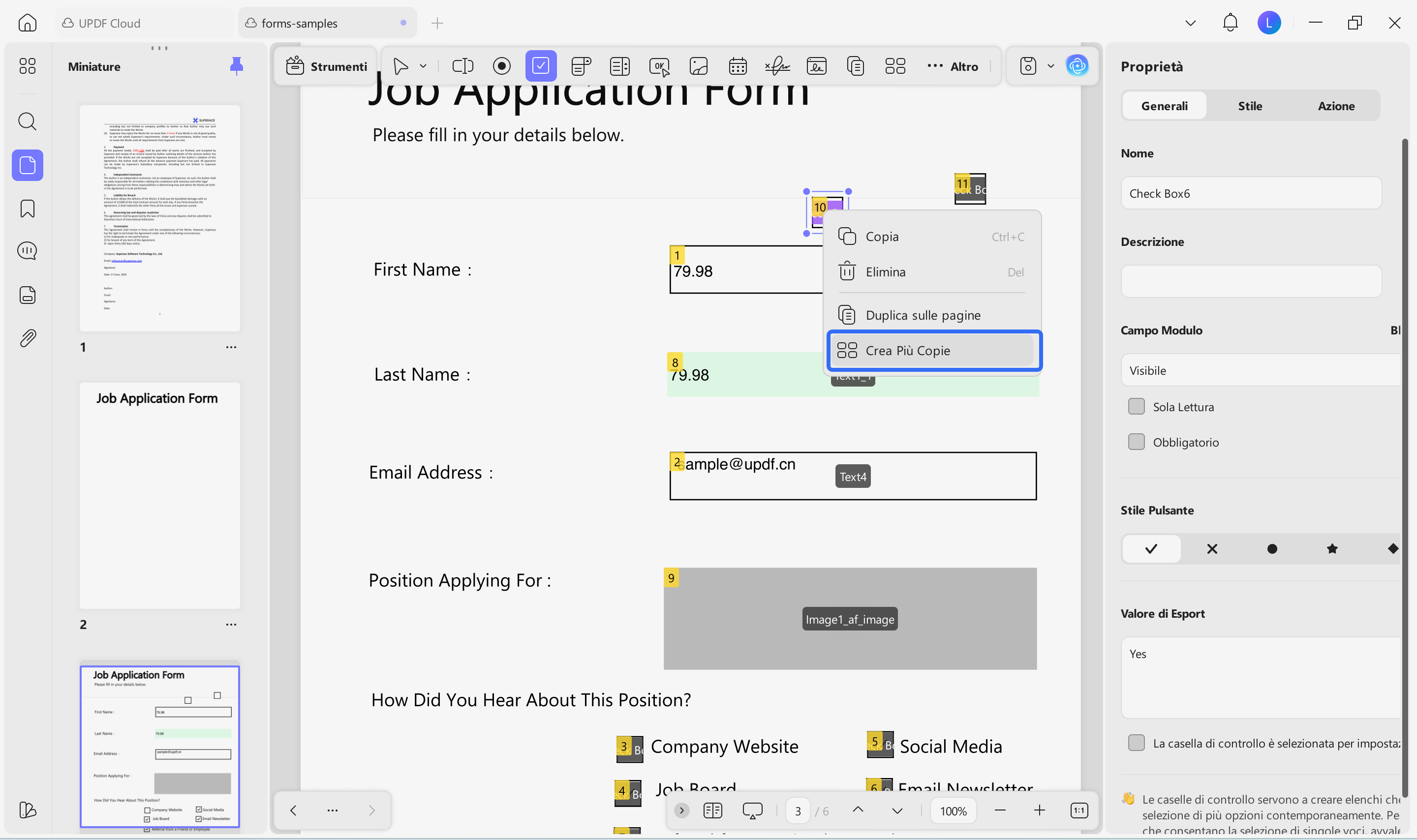
Task: Click the create multiple copies toolbar icon
Action: point(895,66)
